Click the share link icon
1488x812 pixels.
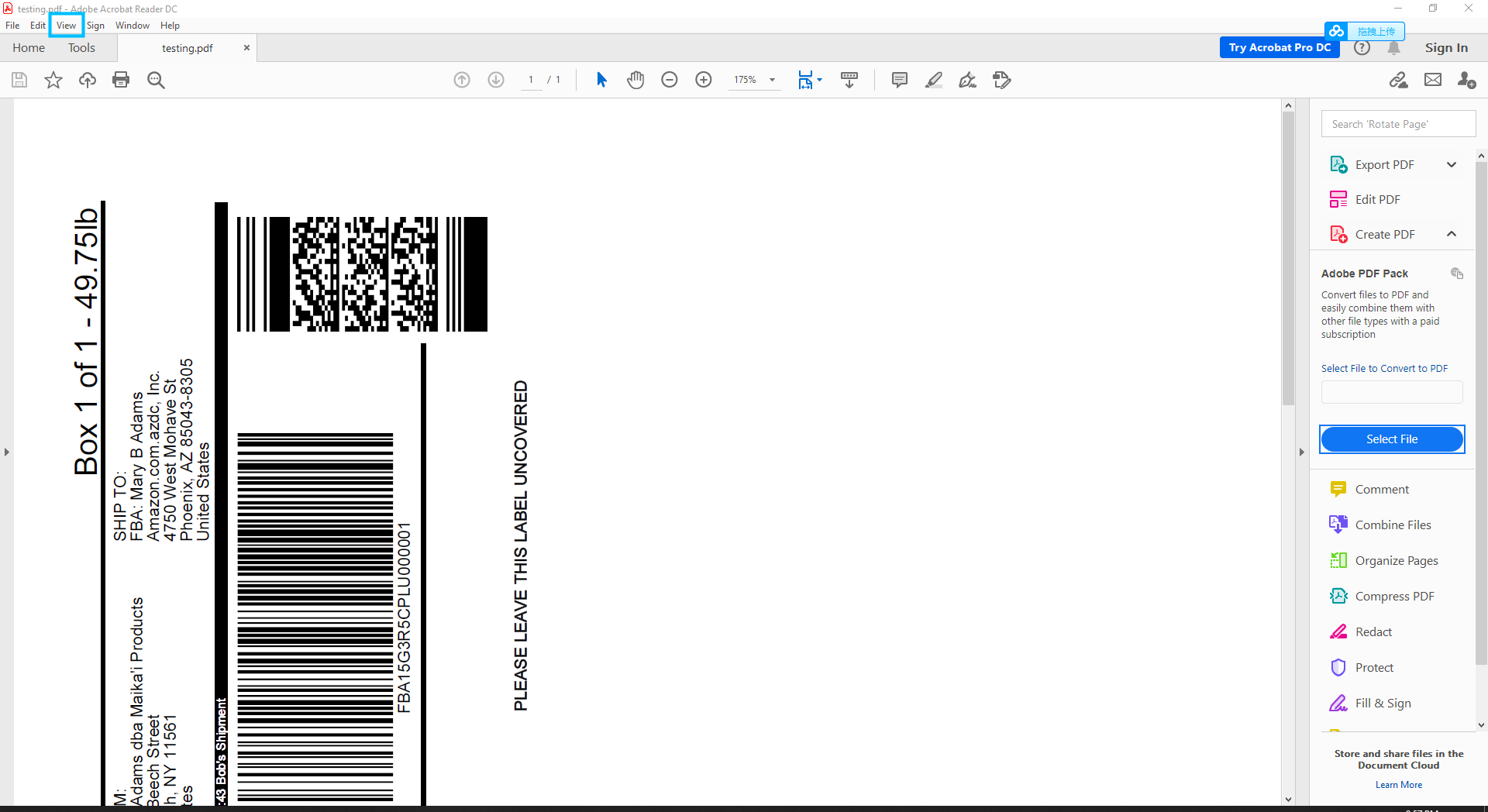click(1399, 80)
